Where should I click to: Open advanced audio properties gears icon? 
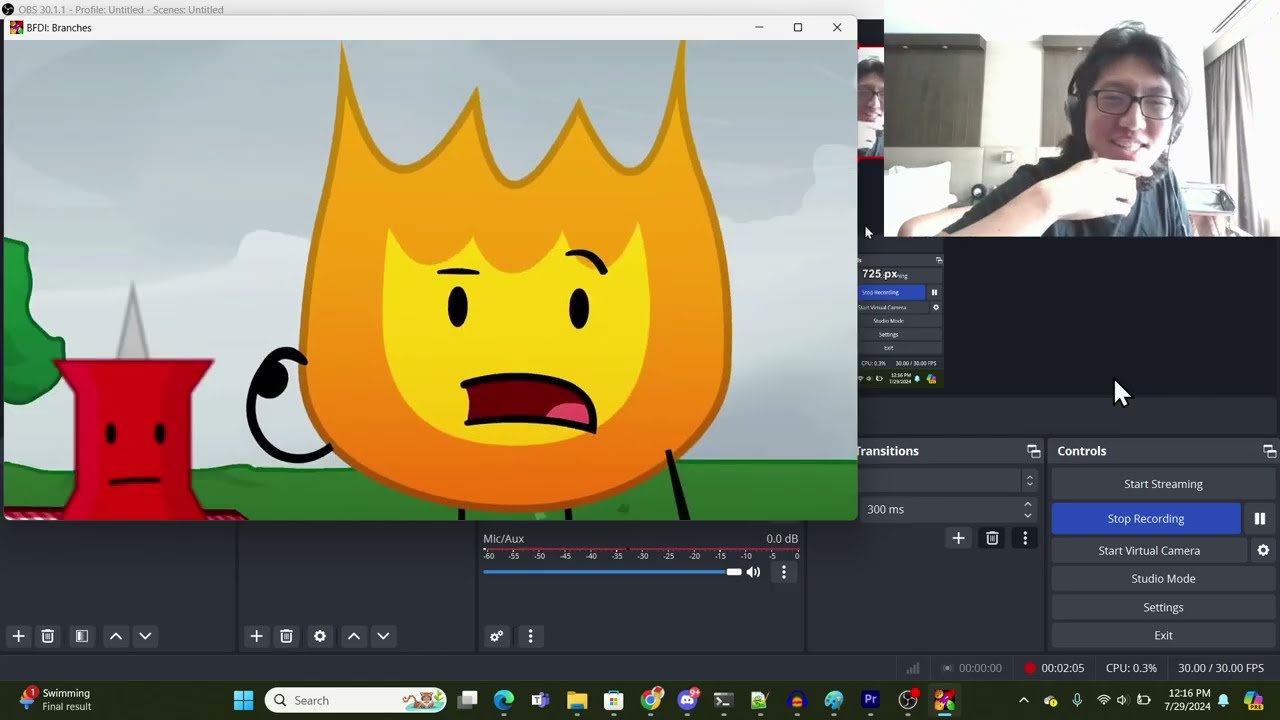pyautogui.click(x=496, y=636)
